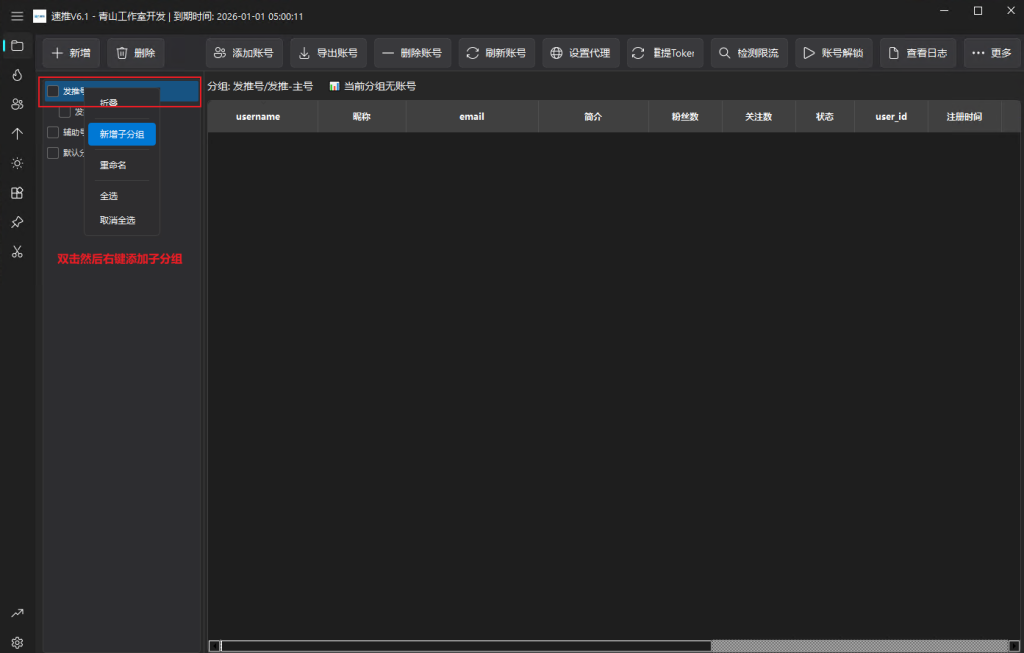Check the 辅助号 group checkbox

pyautogui.click(x=53, y=132)
